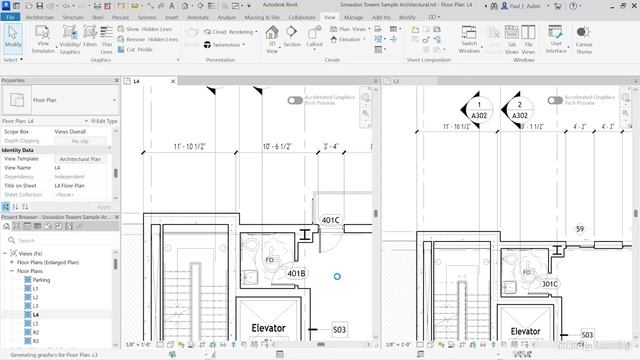The height and width of the screenshot is (360, 640).
Task: Click the Tab Views icon
Action: point(511,40)
